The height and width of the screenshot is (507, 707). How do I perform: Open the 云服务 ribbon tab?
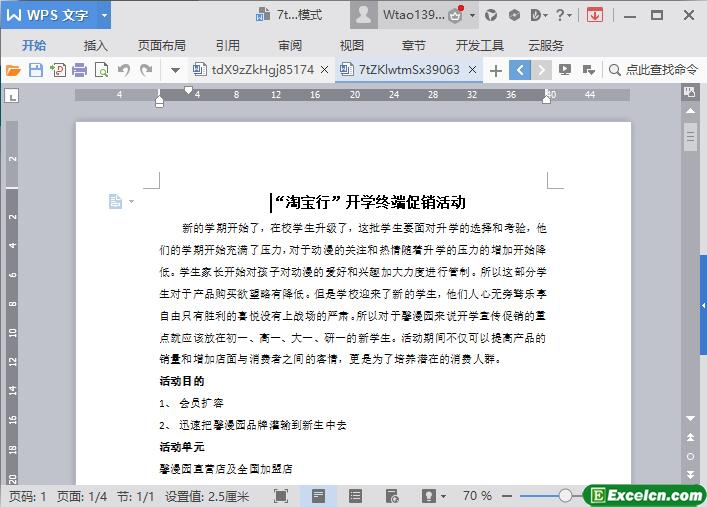[x=546, y=46]
